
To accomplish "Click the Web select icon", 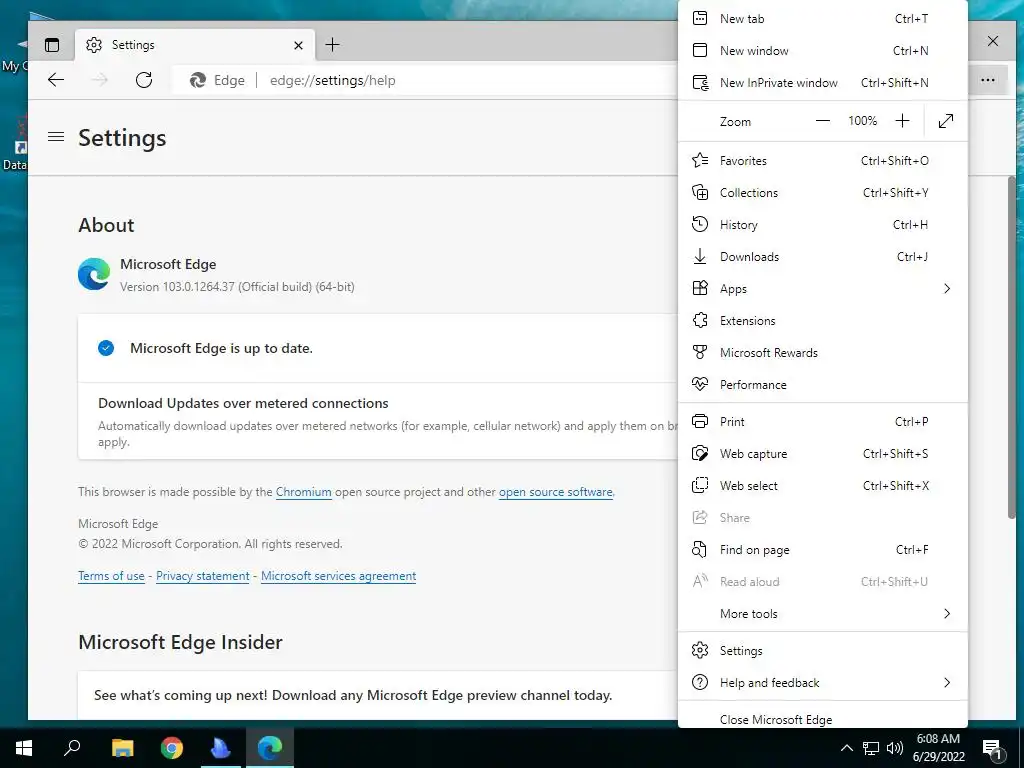I will (x=699, y=485).
